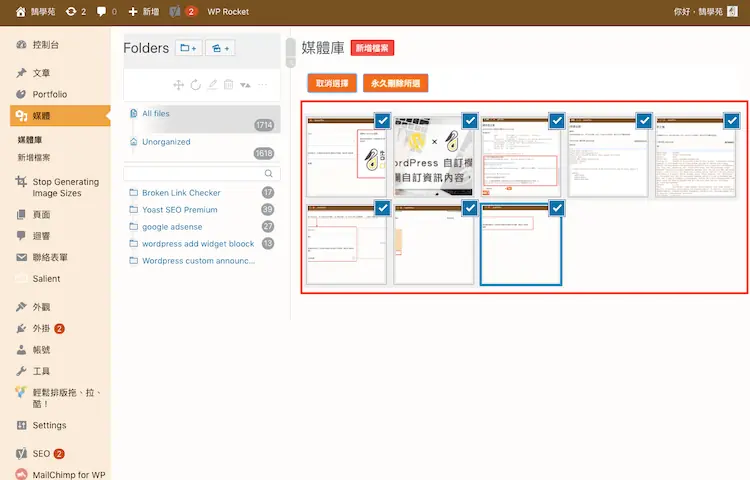750x480 pixels.
Task: Click the rename folder pencil icon
Action: [212, 85]
